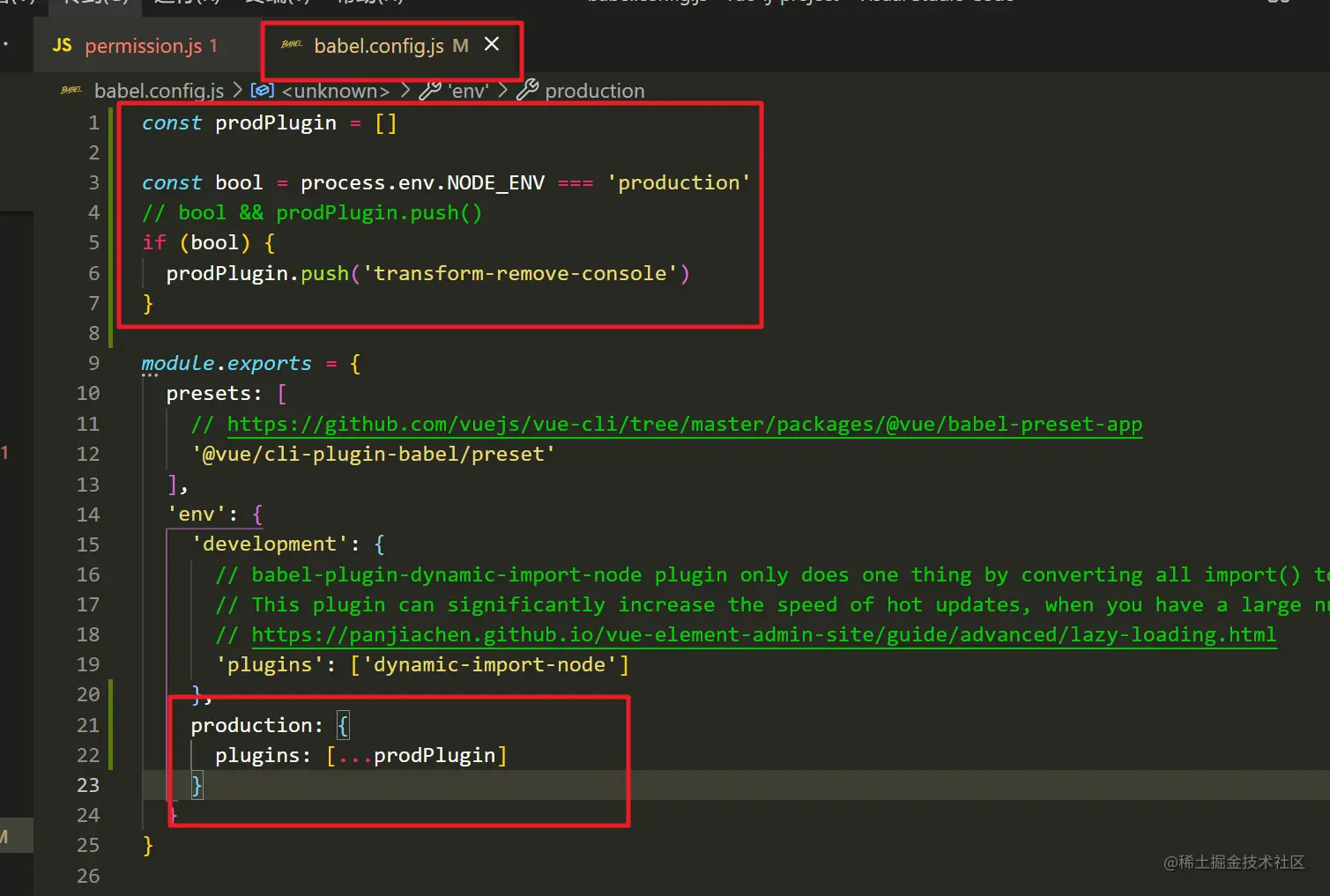Click the 'development' key on line 15
Viewport: 1330px width, 896px height.
[x=270, y=544]
